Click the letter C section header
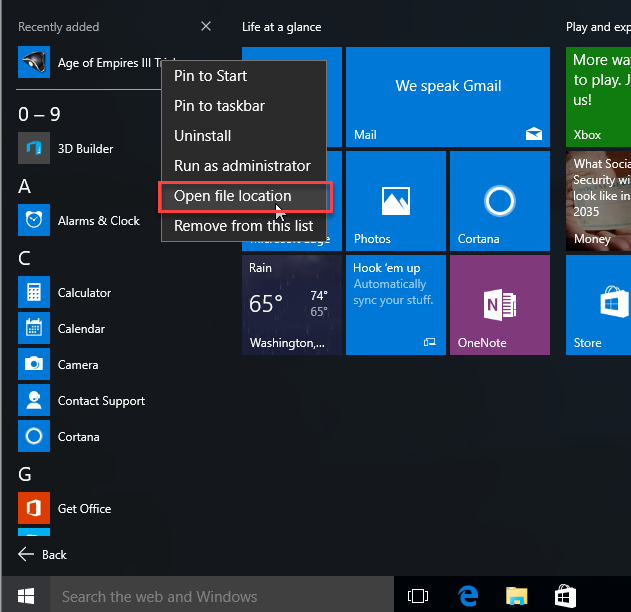 24,258
